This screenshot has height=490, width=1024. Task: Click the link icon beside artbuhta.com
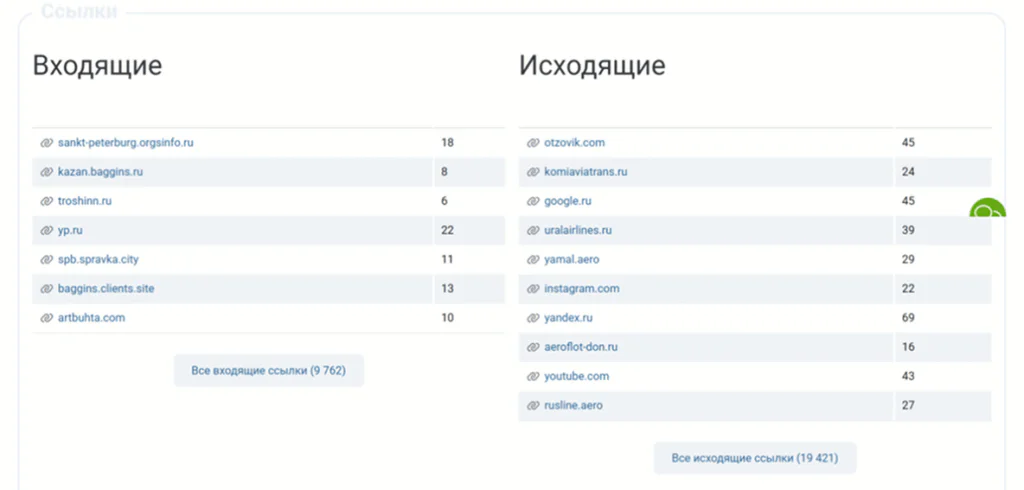46,318
